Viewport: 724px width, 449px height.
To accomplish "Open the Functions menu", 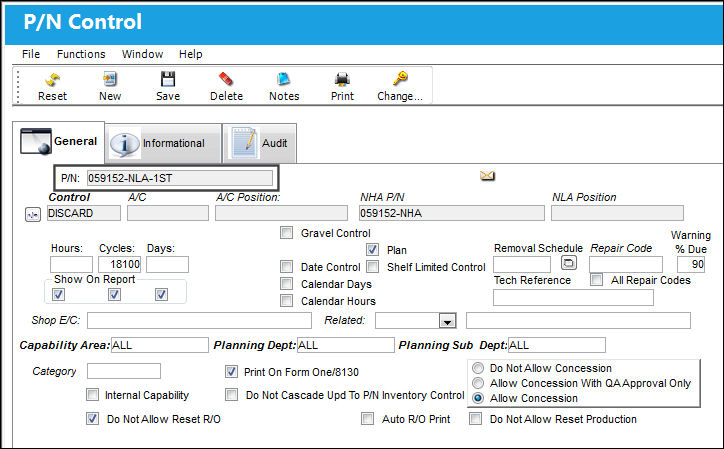I will [81, 54].
